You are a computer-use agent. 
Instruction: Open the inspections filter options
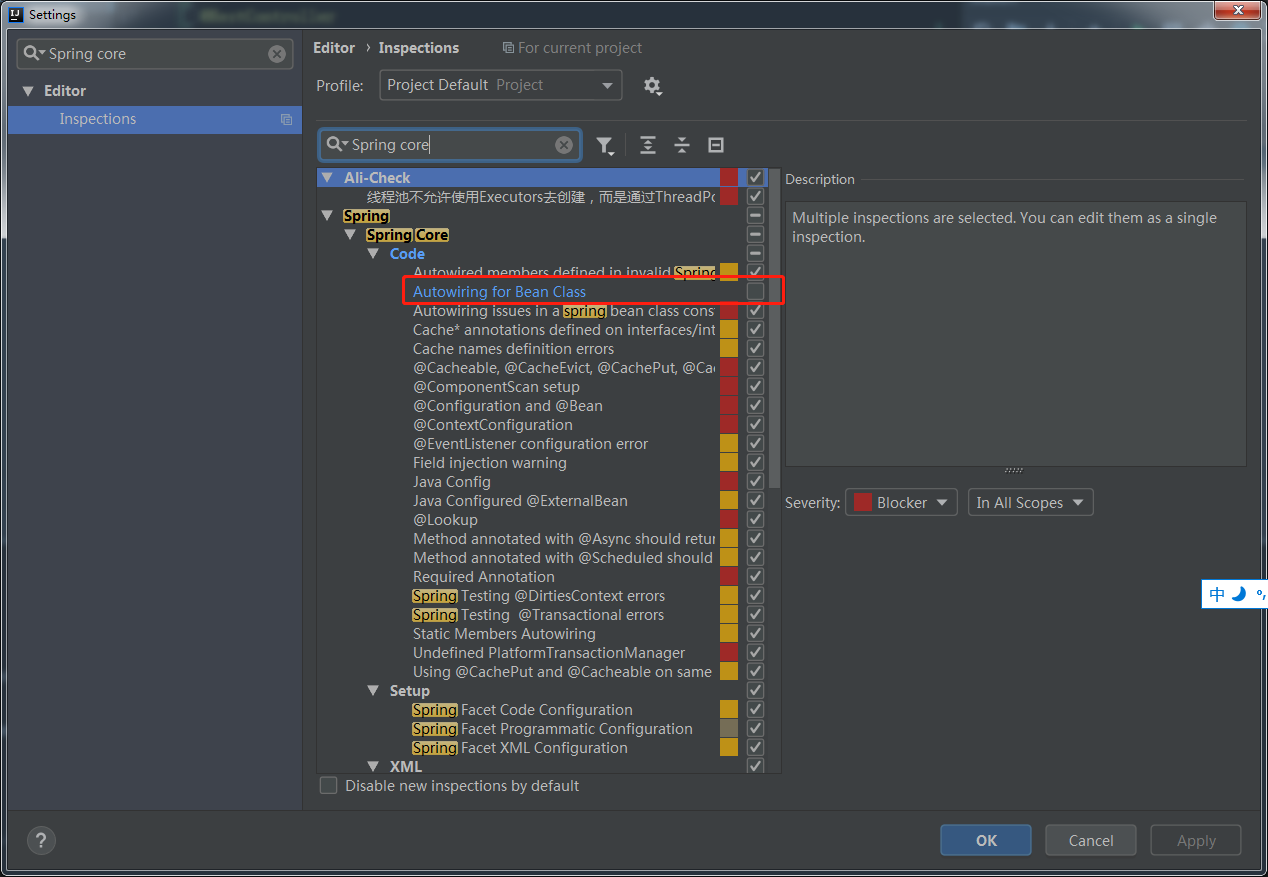[x=605, y=145]
